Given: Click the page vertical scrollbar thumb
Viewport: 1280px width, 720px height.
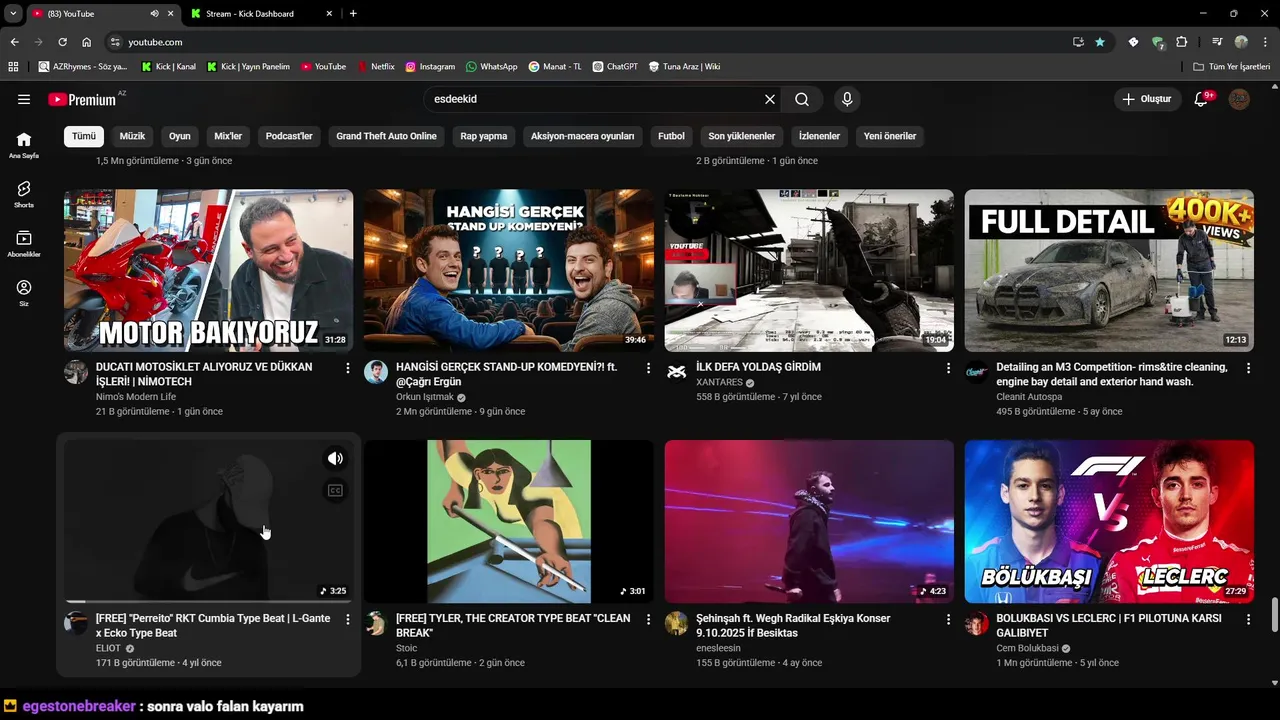Looking at the screenshot, I should click(x=1274, y=615).
